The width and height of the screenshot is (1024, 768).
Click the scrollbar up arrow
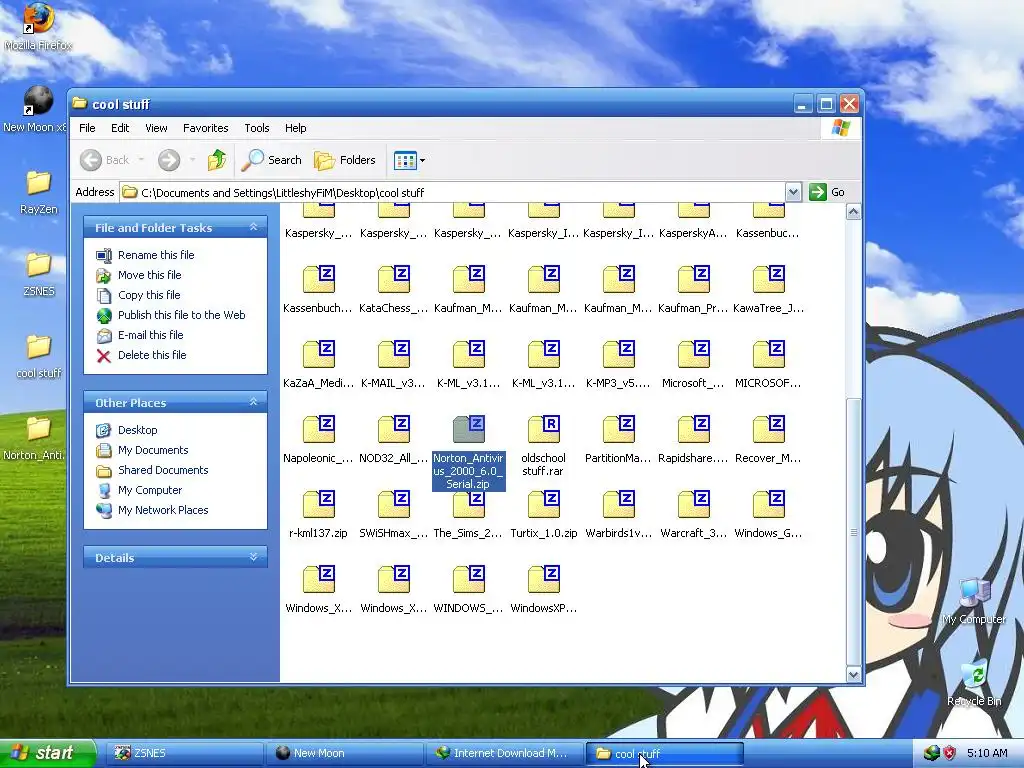pos(853,212)
